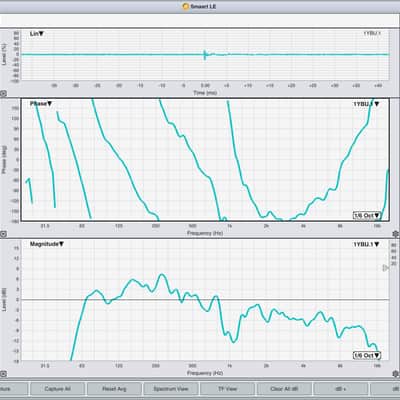This screenshot has width=400, height=400.
Task: Open the Phase plot type dropdown
Action: [x=41, y=104]
